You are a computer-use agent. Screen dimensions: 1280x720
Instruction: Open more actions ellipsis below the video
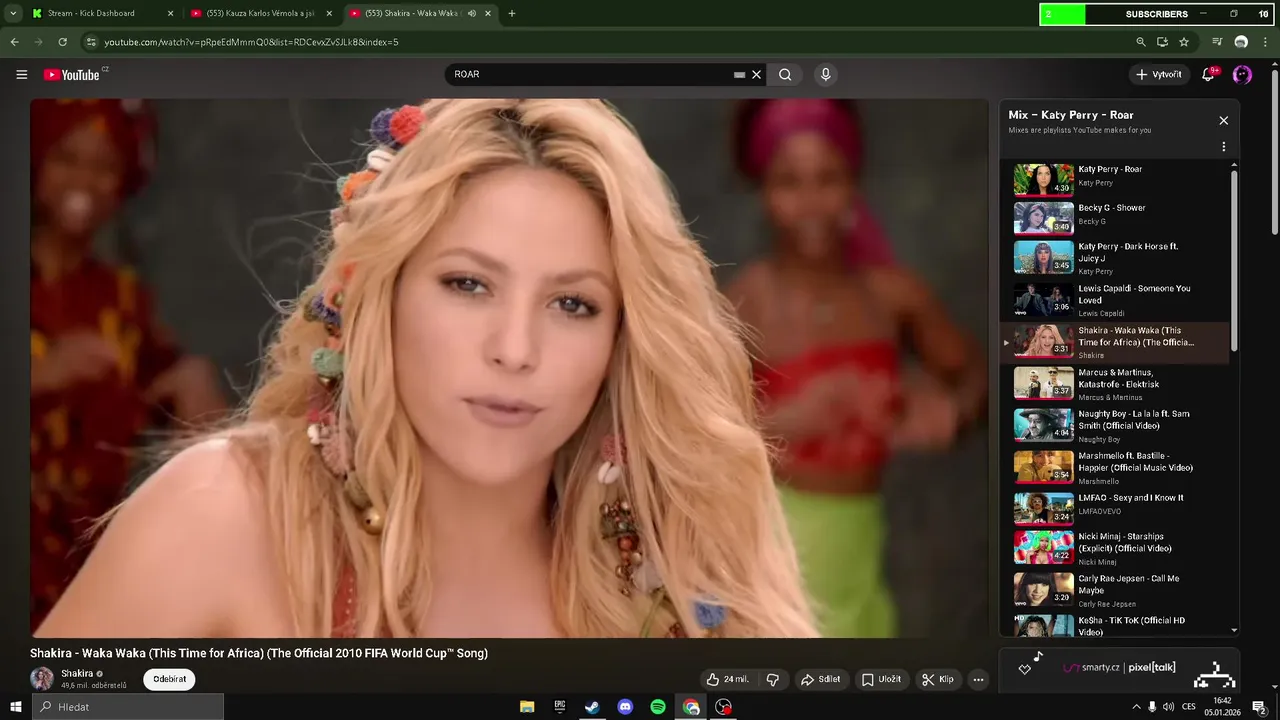[978, 679]
